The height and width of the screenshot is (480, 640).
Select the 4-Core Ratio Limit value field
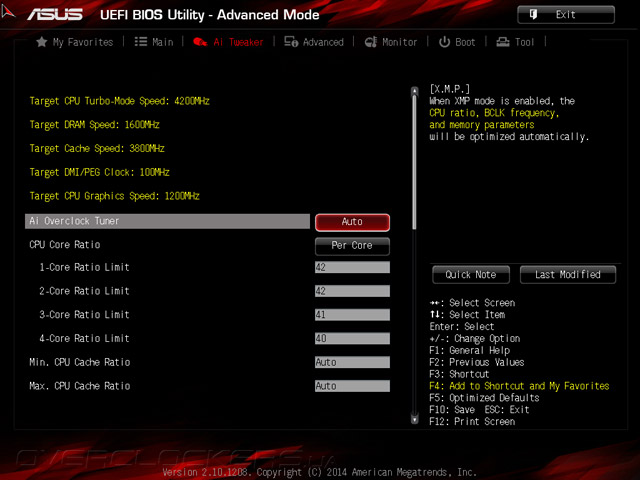click(352, 338)
